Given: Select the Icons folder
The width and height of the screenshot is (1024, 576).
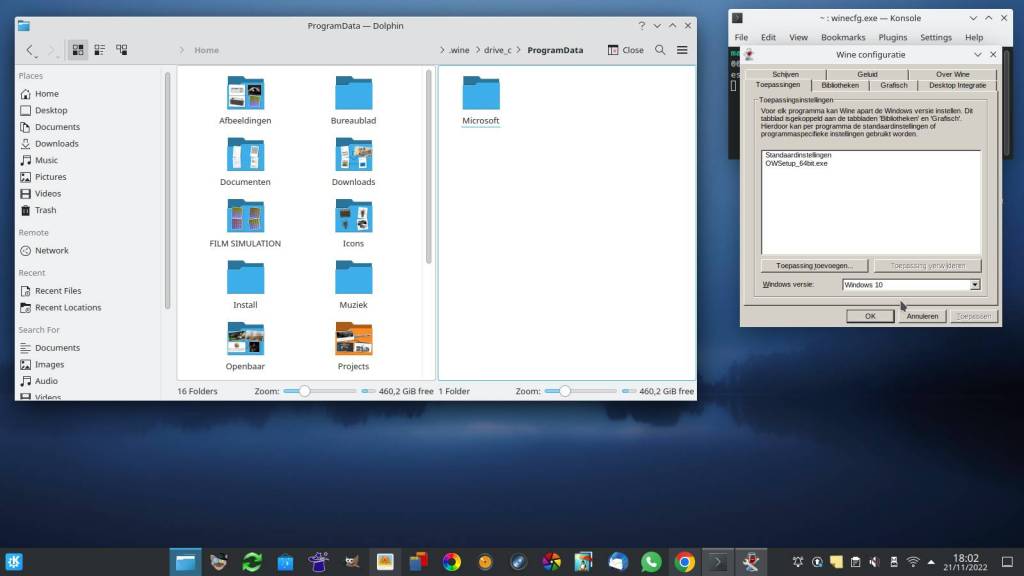Looking at the screenshot, I should tap(353, 223).
